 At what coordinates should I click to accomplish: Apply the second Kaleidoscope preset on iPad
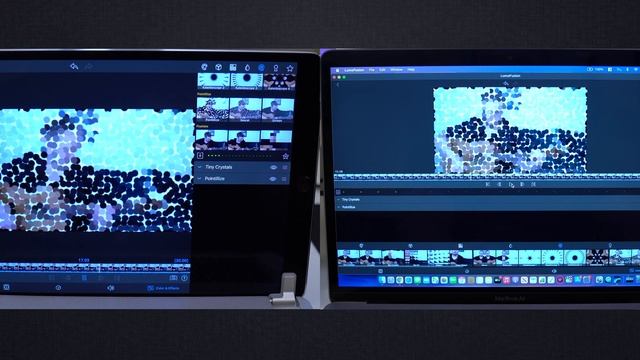tap(246, 81)
